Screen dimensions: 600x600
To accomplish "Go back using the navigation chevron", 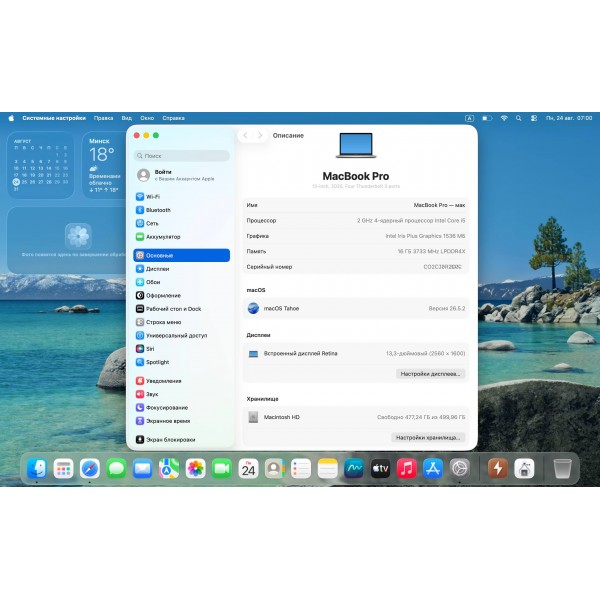I will click(246, 135).
